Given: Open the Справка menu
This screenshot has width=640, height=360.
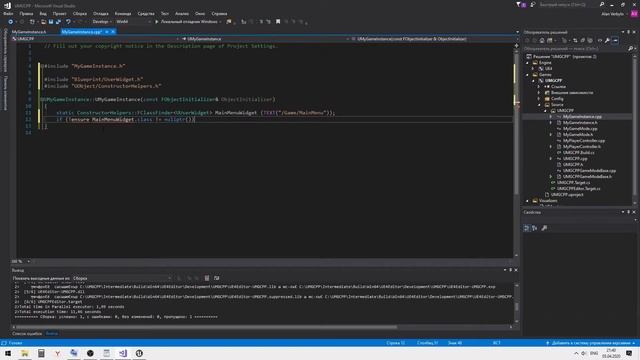Looking at the screenshot, I should (x=219, y=13).
